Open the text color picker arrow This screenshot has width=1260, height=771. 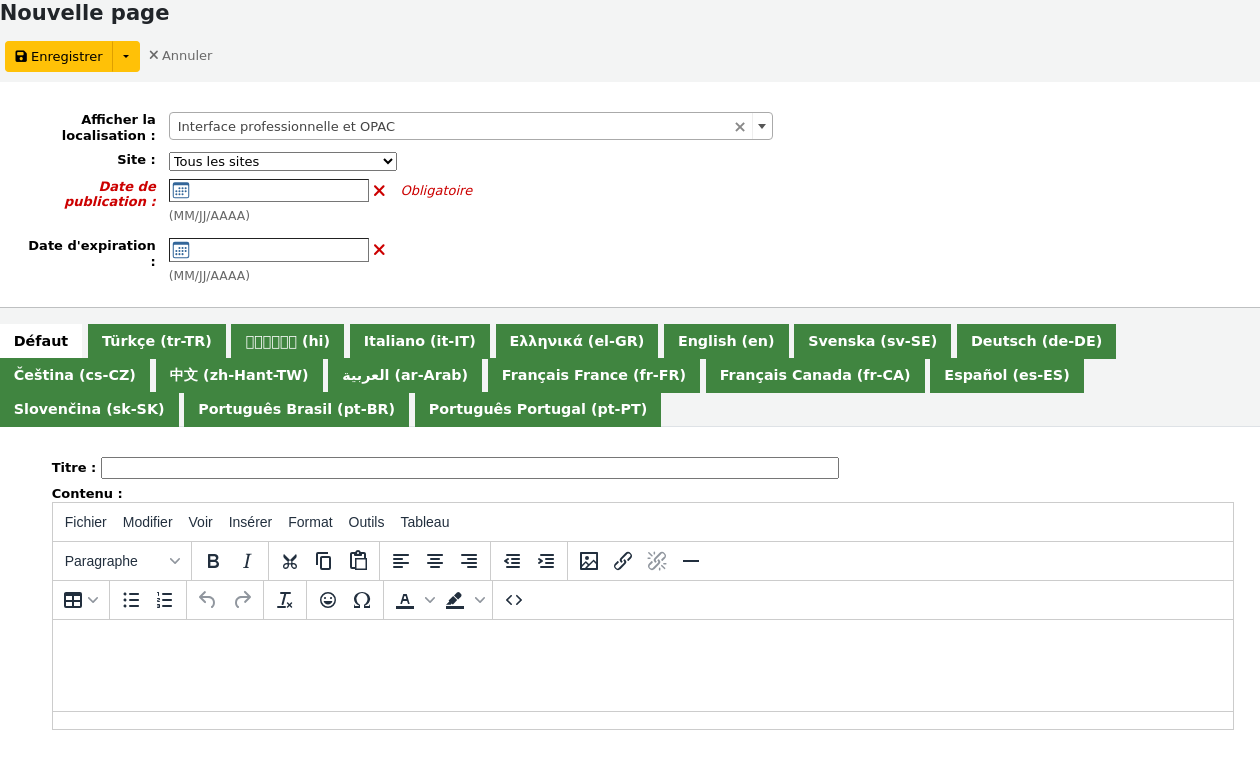pyautogui.click(x=430, y=600)
